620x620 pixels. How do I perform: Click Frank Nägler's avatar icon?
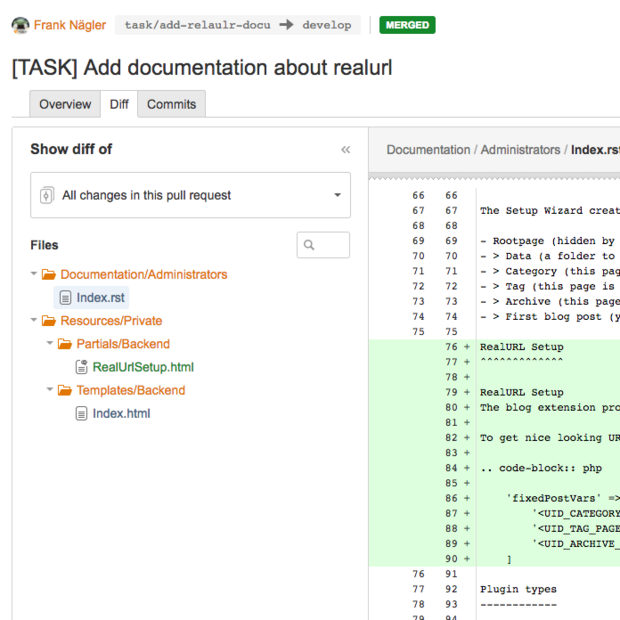(x=20, y=25)
